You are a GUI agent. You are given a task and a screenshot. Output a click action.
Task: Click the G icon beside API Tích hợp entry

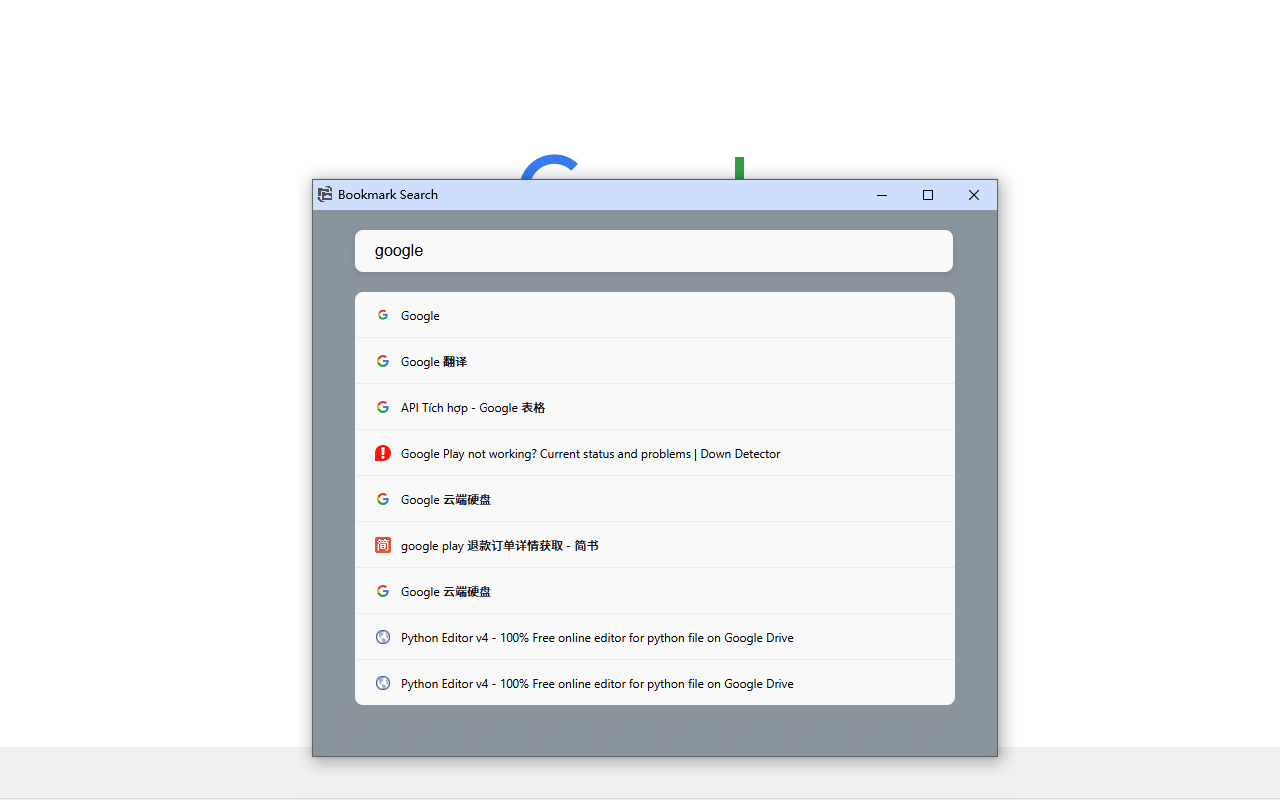pyautogui.click(x=383, y=407)
